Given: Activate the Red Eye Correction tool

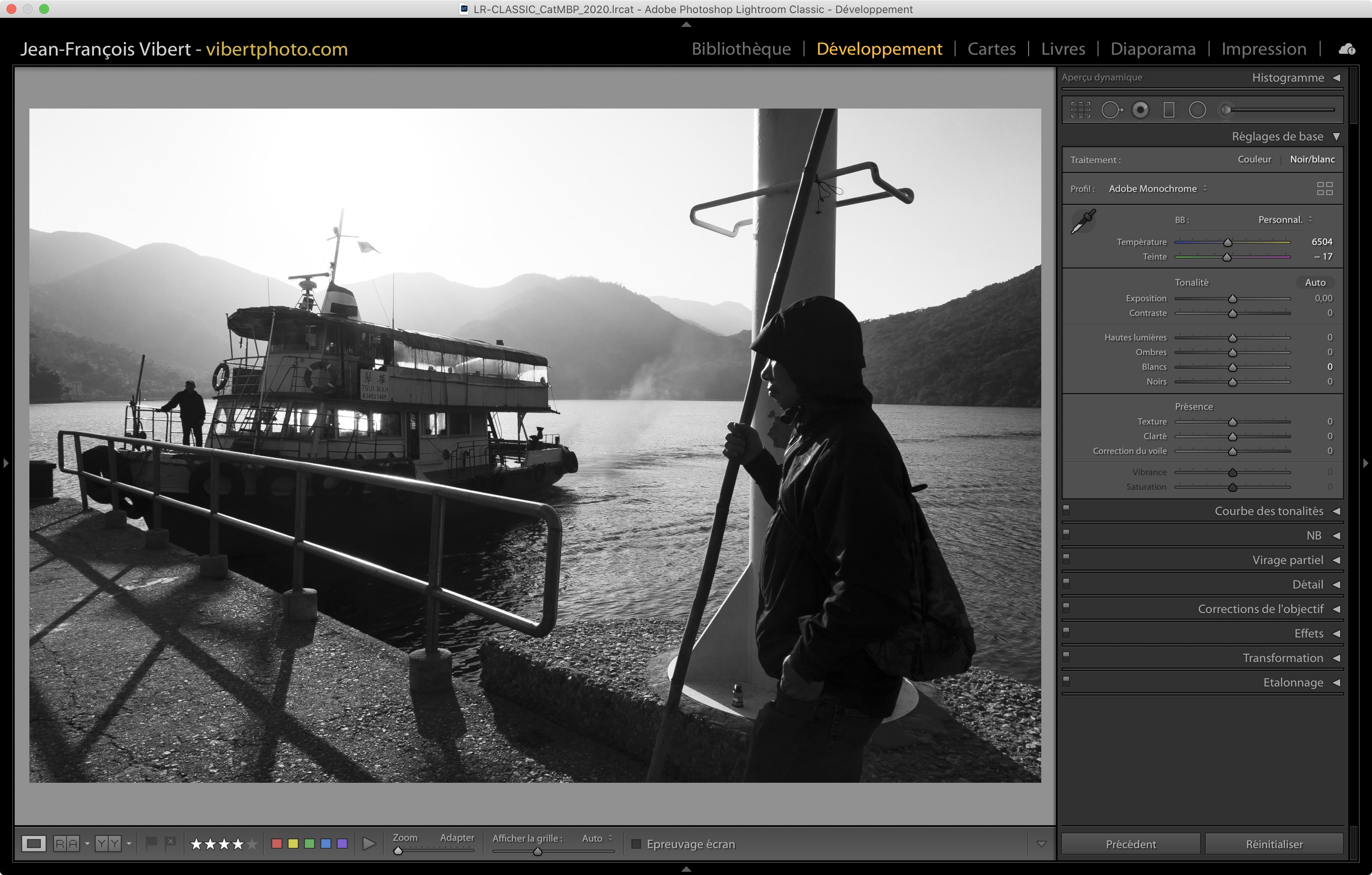Looking at the screenshot, I should [1140, 110].
